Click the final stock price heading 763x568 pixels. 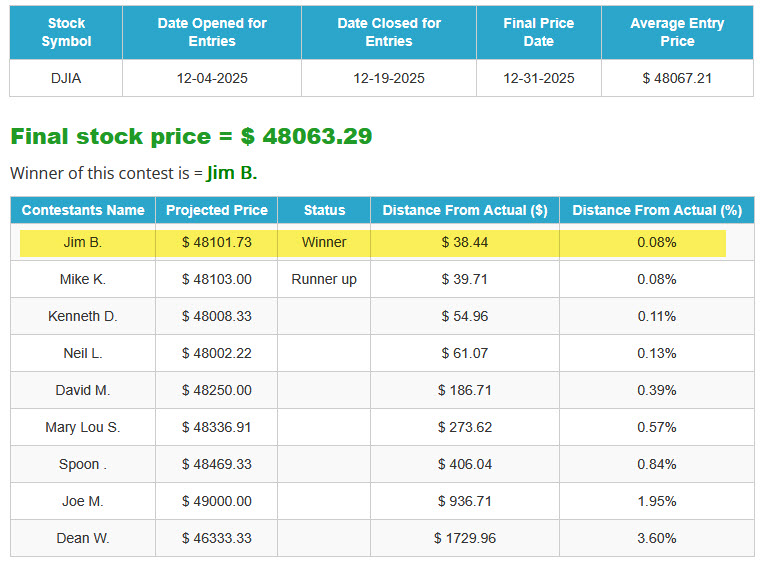point(191,136)
